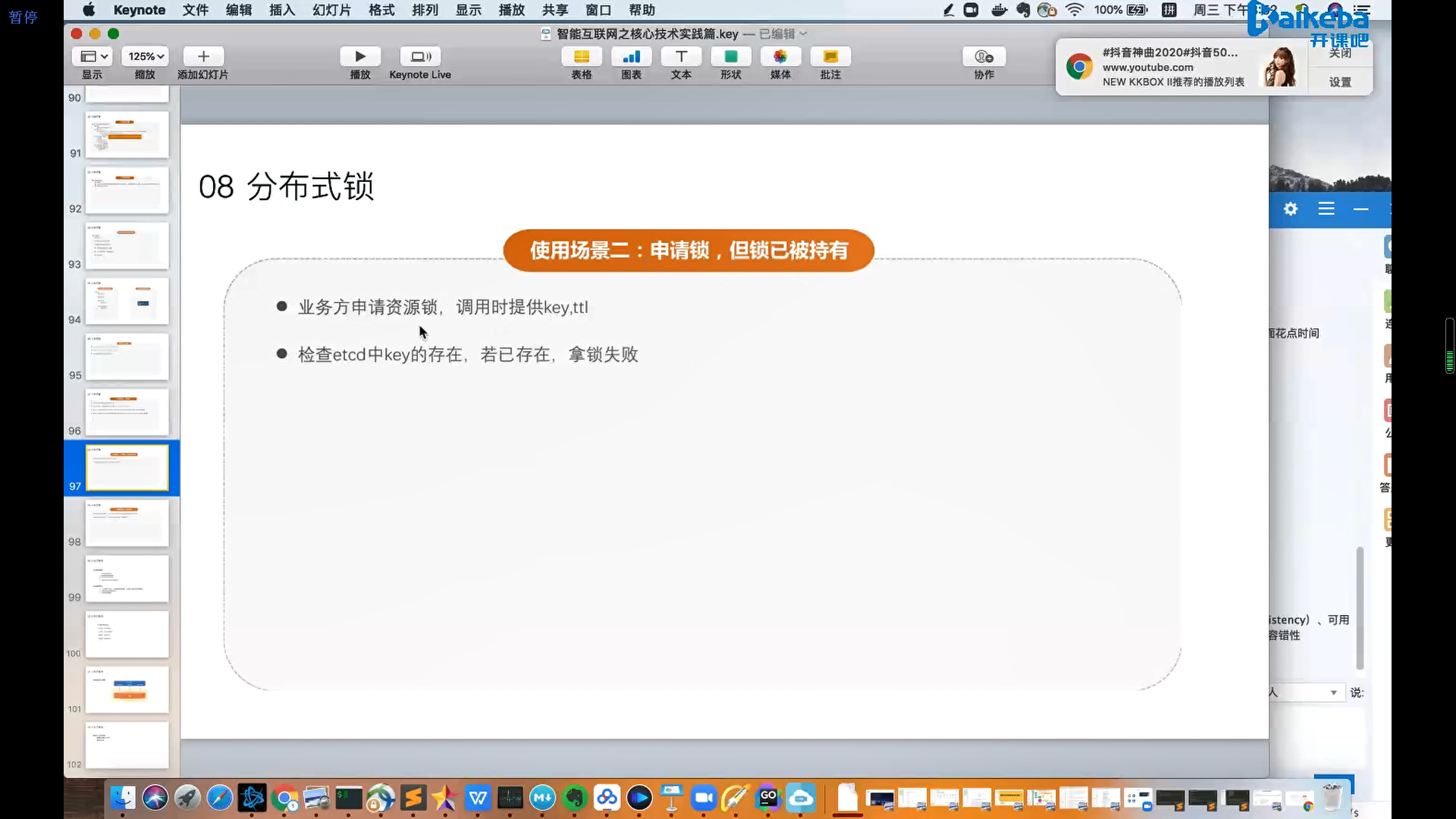Open the Media toolbar icon

[x=780, y=57]
